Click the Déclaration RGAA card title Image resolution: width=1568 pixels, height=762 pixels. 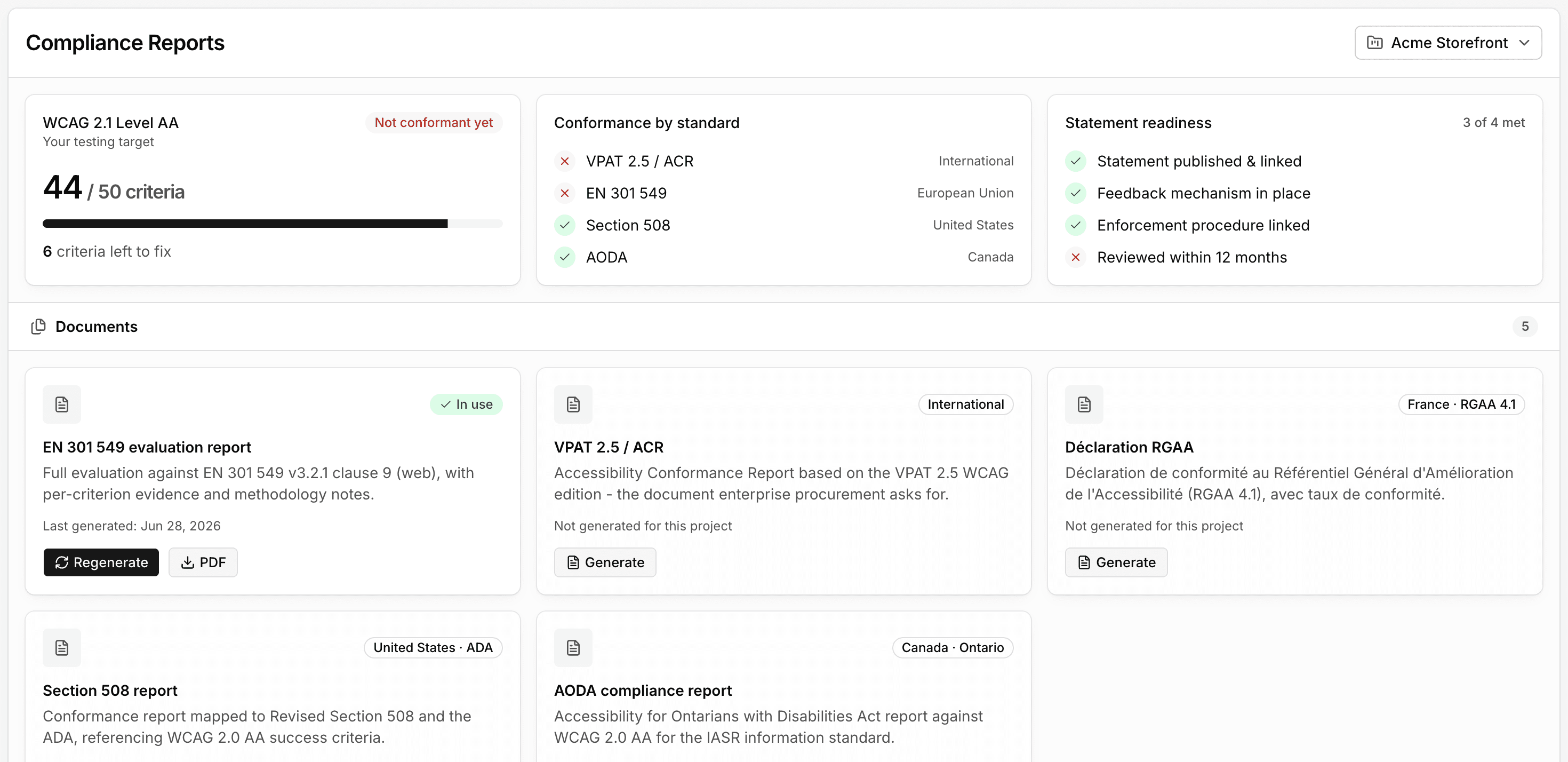pos(1129,447)
